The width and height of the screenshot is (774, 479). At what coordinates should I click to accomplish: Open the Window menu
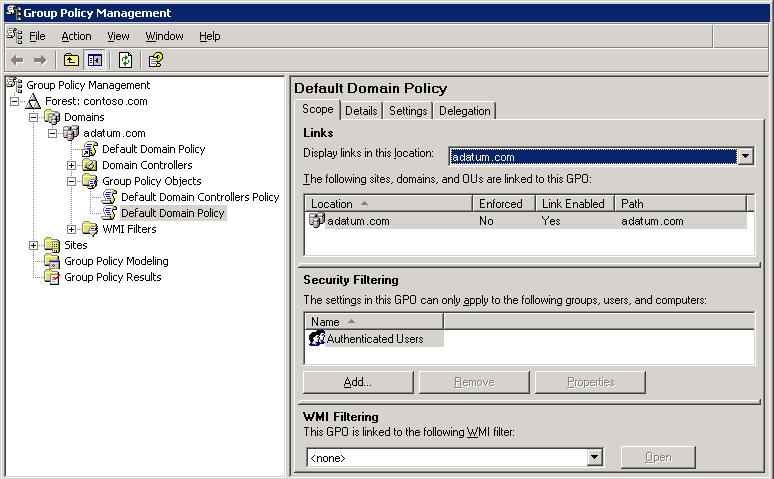[x=164, y=36]
